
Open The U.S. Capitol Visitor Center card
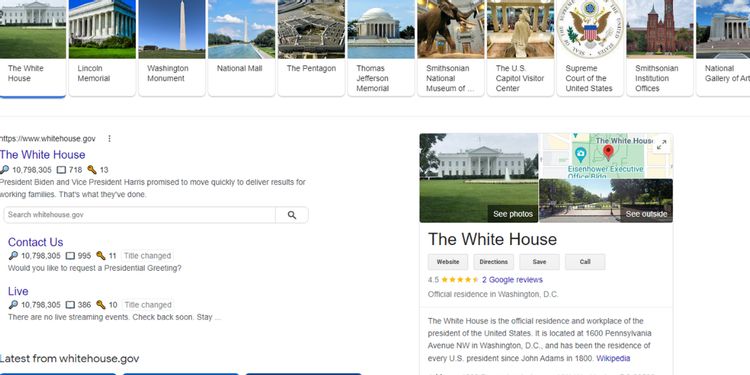coord(520,48)
